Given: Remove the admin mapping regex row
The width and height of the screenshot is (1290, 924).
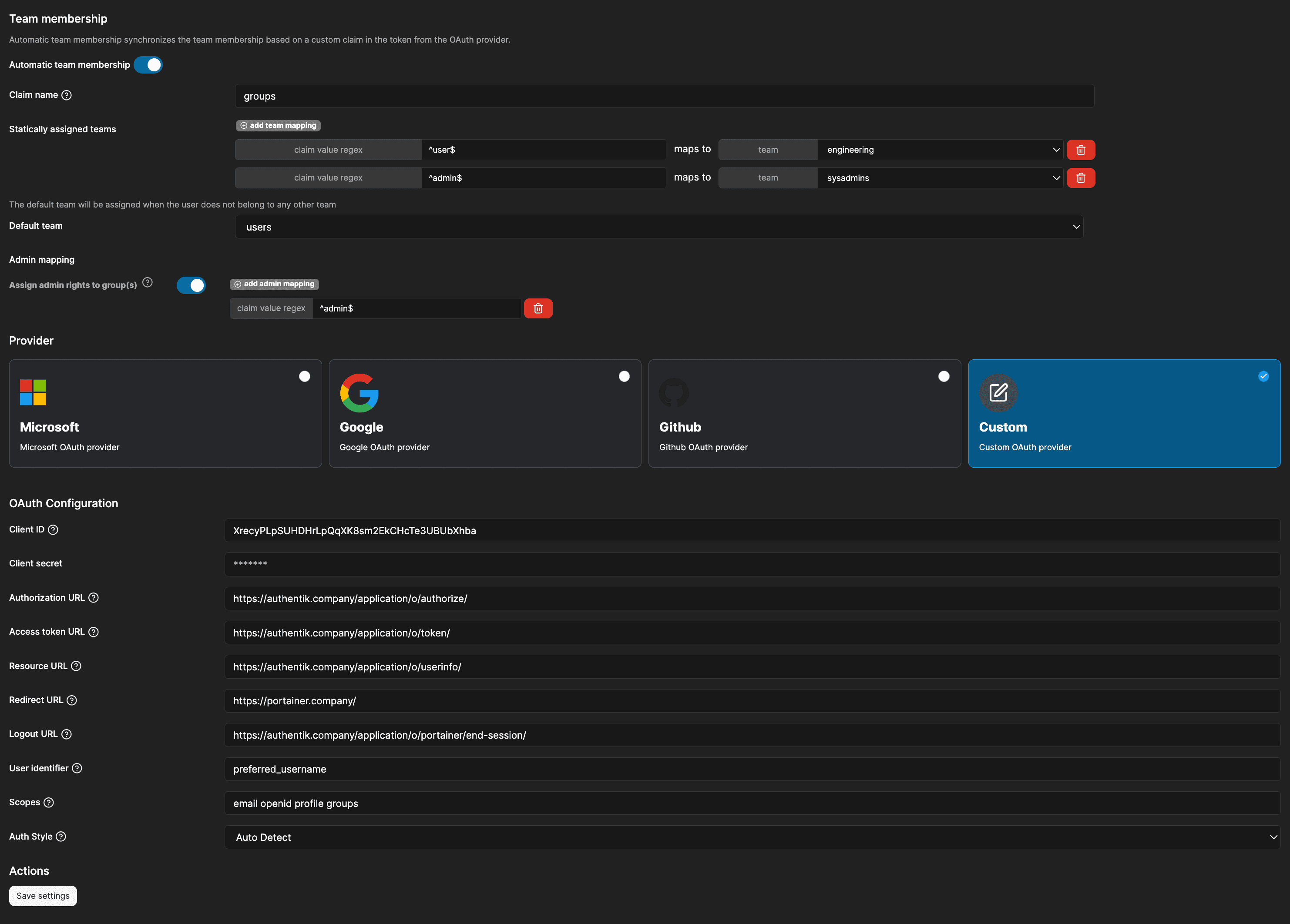Looking at the screenshot, I should (537, 308).
